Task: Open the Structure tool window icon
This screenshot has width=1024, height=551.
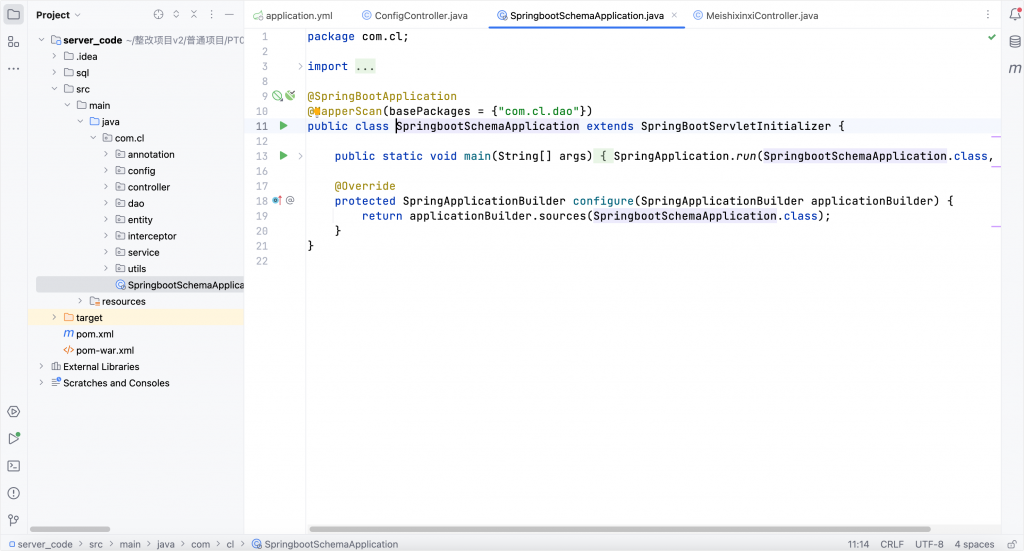Action: [13, 42]
